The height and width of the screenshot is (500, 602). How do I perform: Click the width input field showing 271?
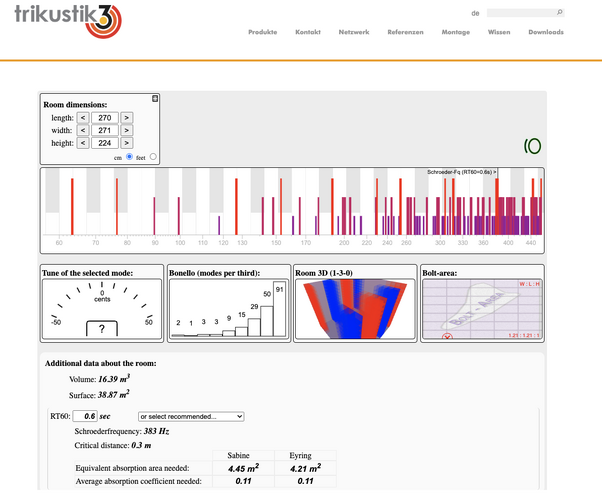tap(105, 130)
